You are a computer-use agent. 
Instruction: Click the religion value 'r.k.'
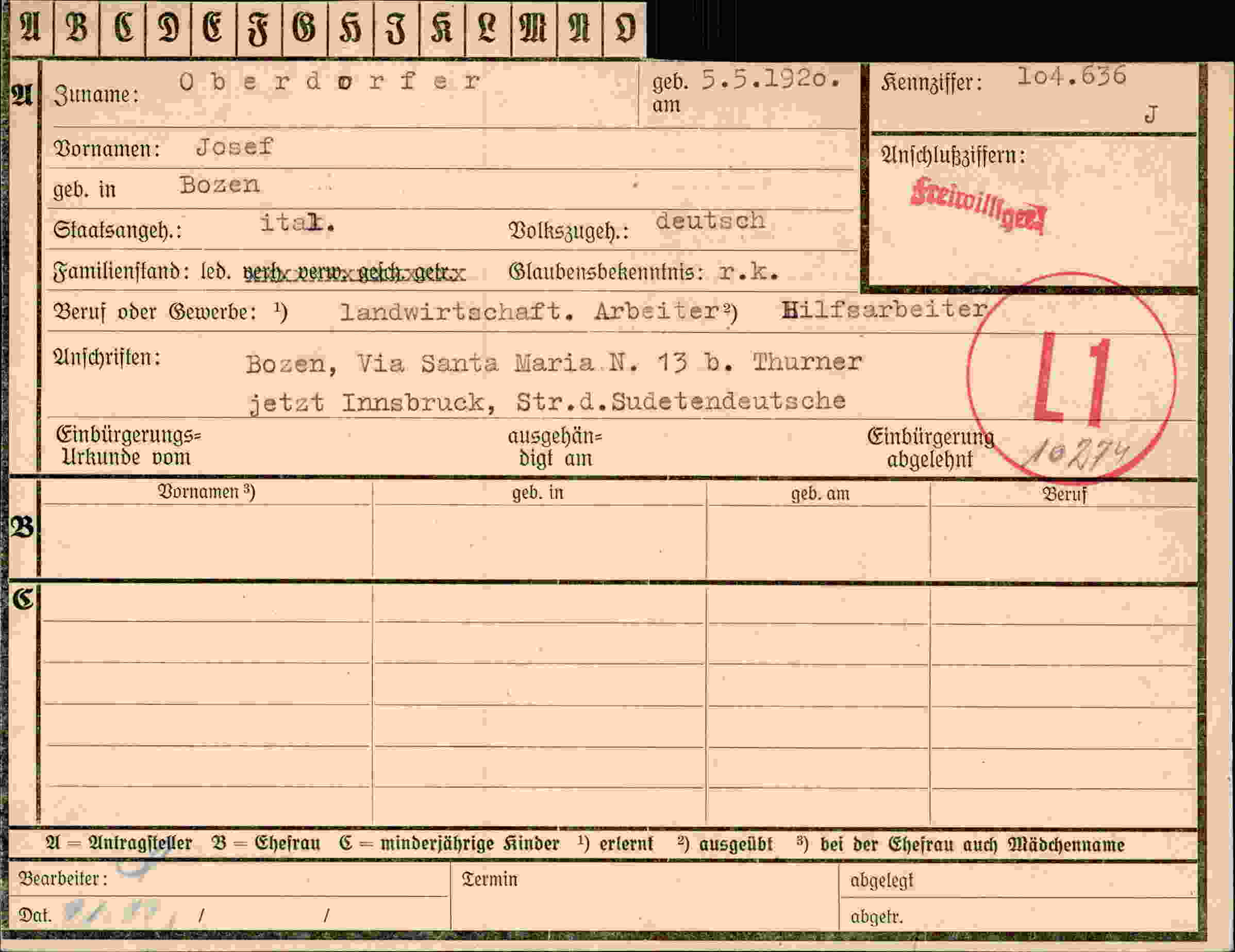point(749,273)
